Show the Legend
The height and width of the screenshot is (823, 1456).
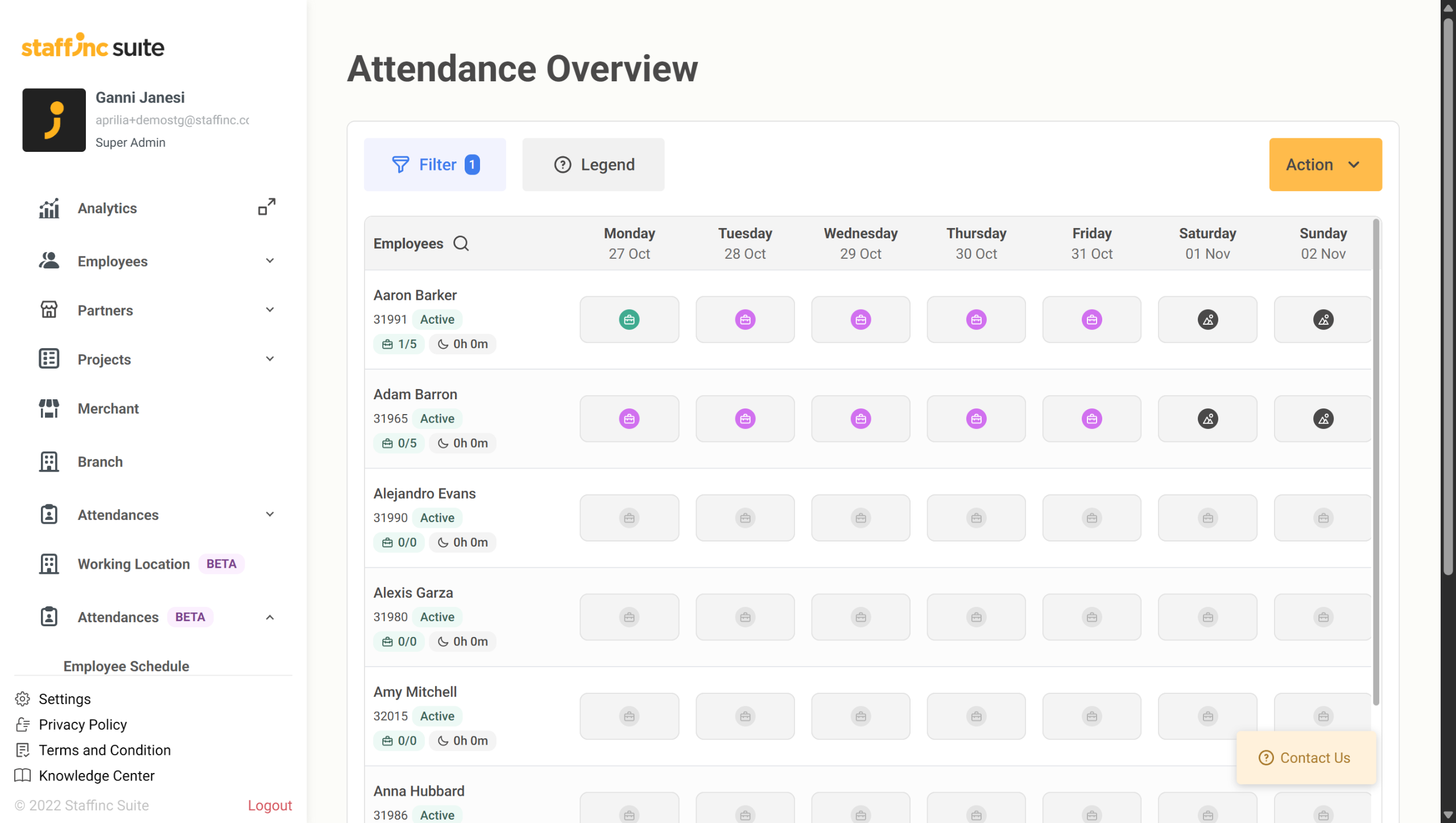(x=593, y=165)
